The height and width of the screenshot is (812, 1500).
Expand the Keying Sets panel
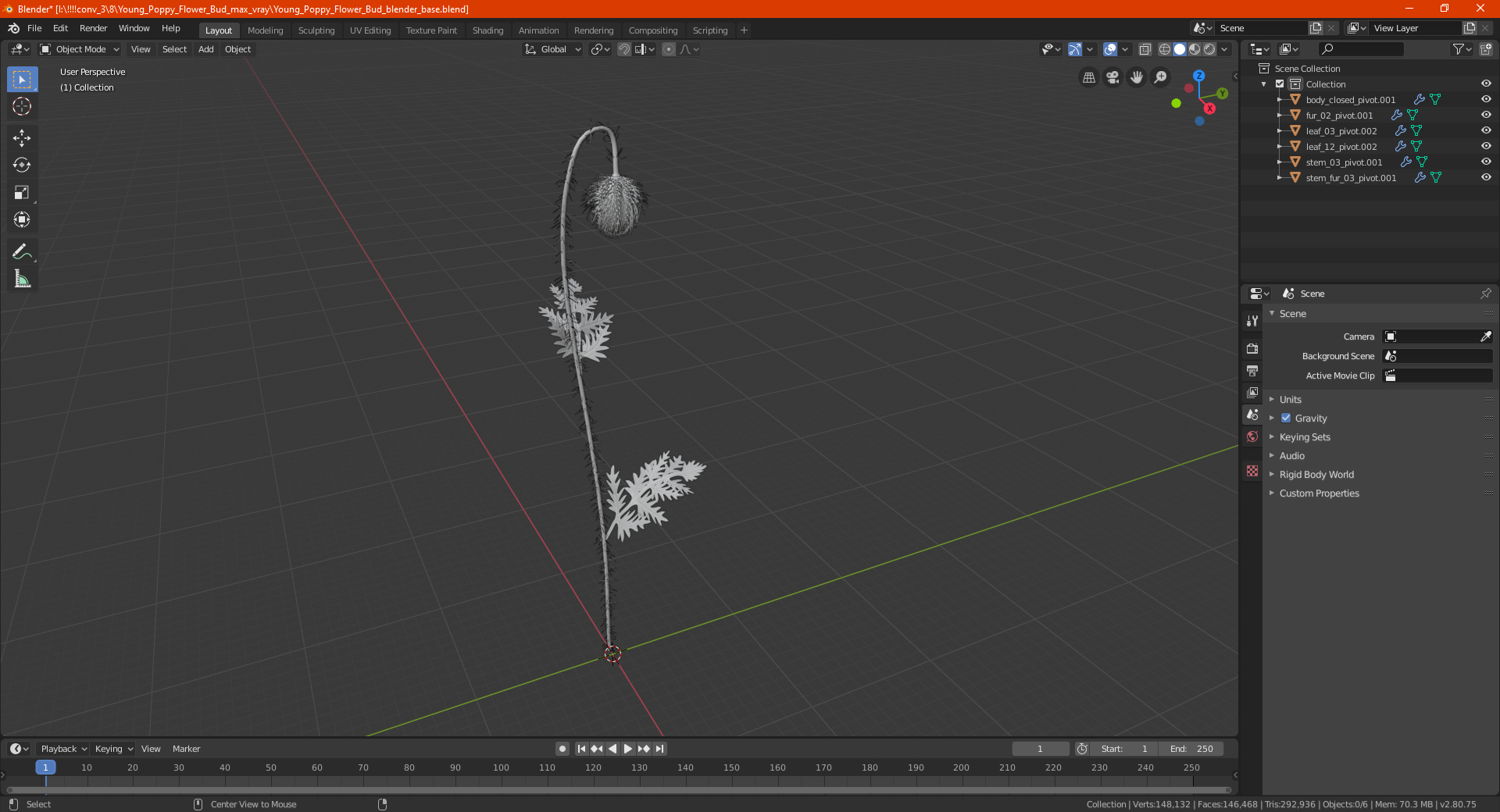(1305, 436)
